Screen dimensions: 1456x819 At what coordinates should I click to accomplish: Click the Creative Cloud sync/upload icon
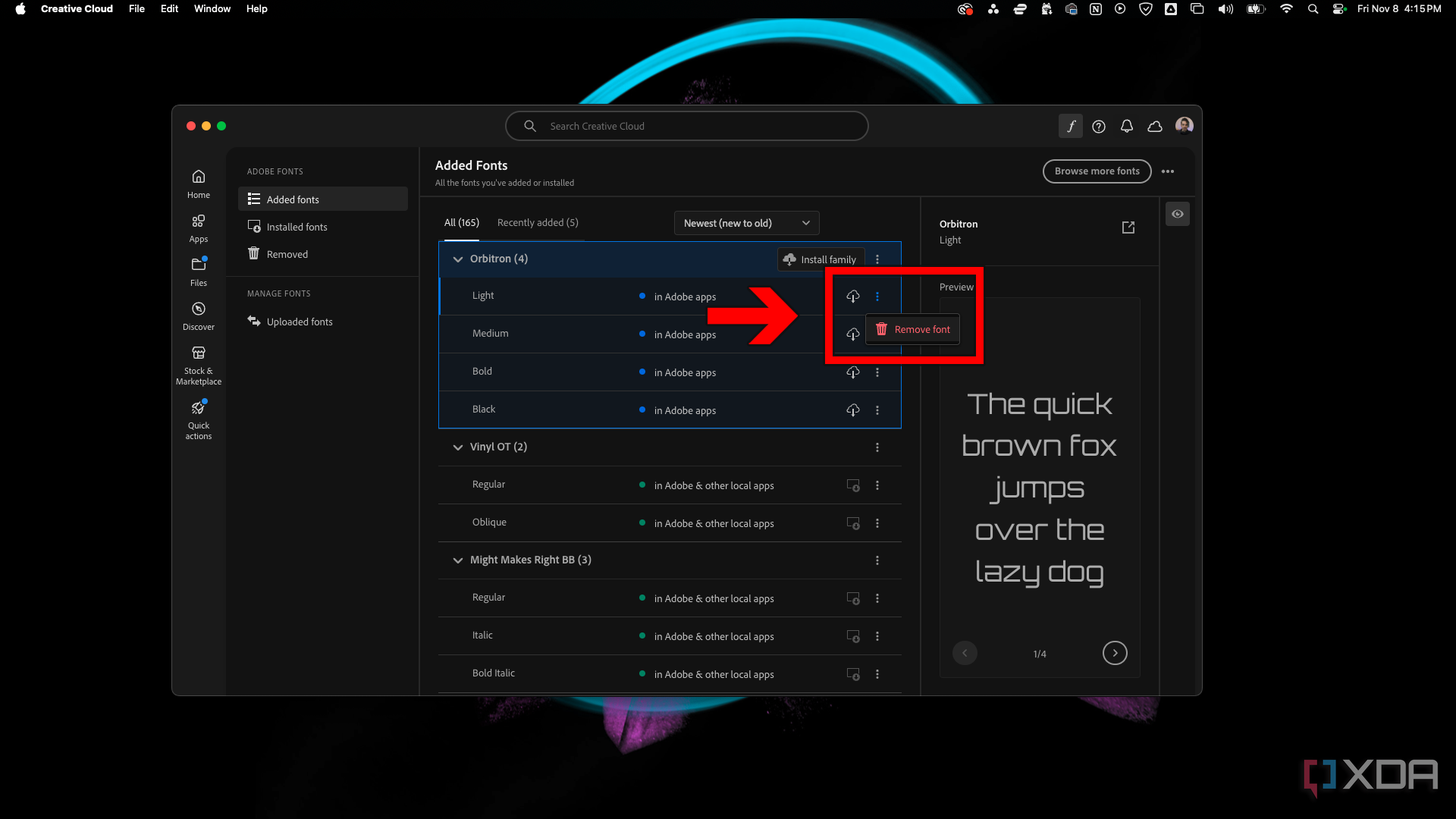pos(1154,126)
